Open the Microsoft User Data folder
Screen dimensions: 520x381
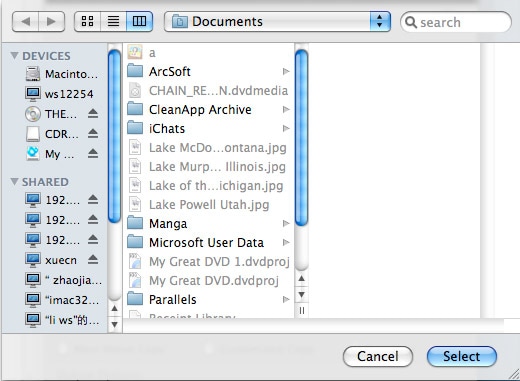click(206, 242)
